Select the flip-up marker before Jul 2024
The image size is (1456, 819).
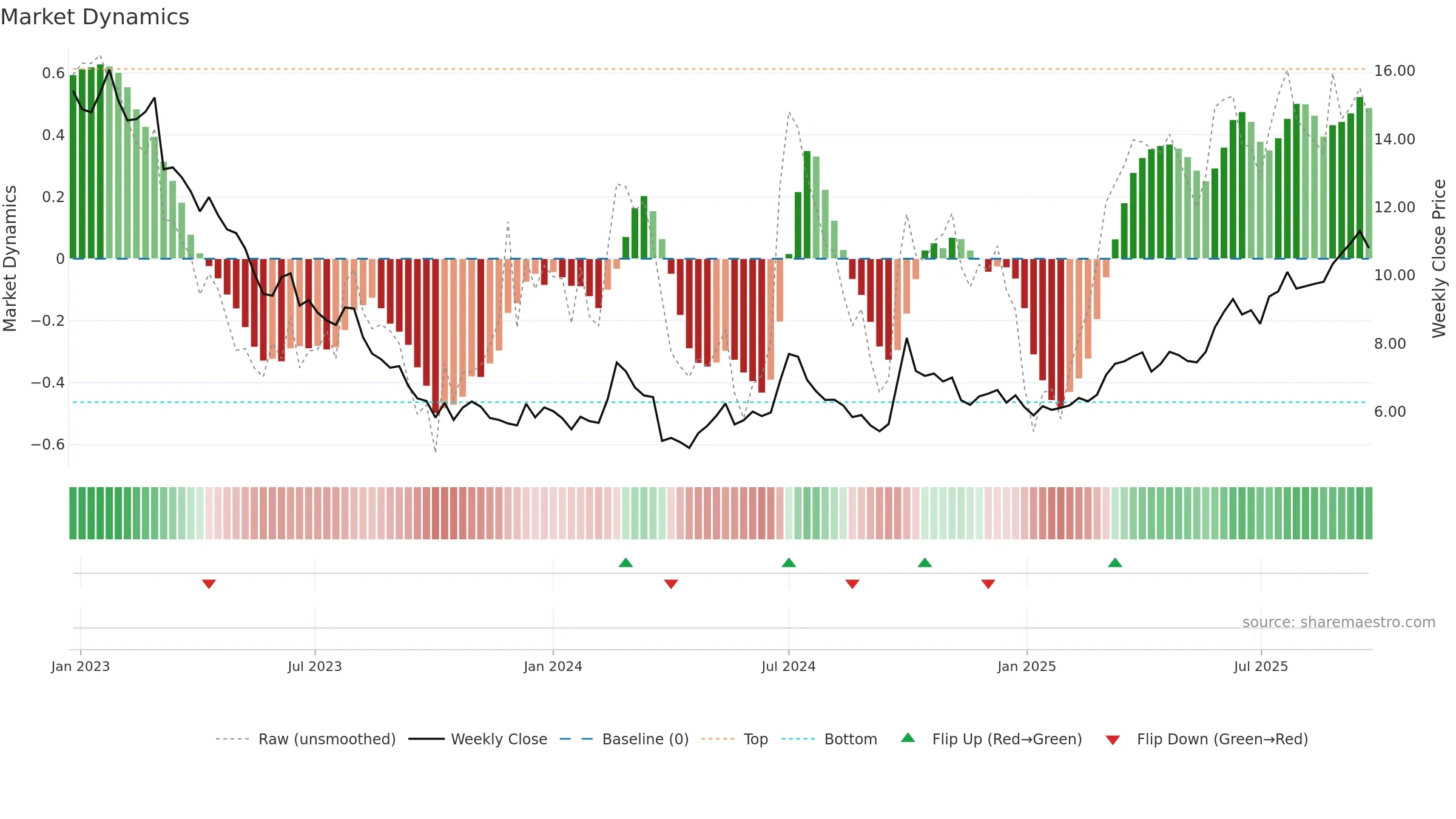click(789, 562)
